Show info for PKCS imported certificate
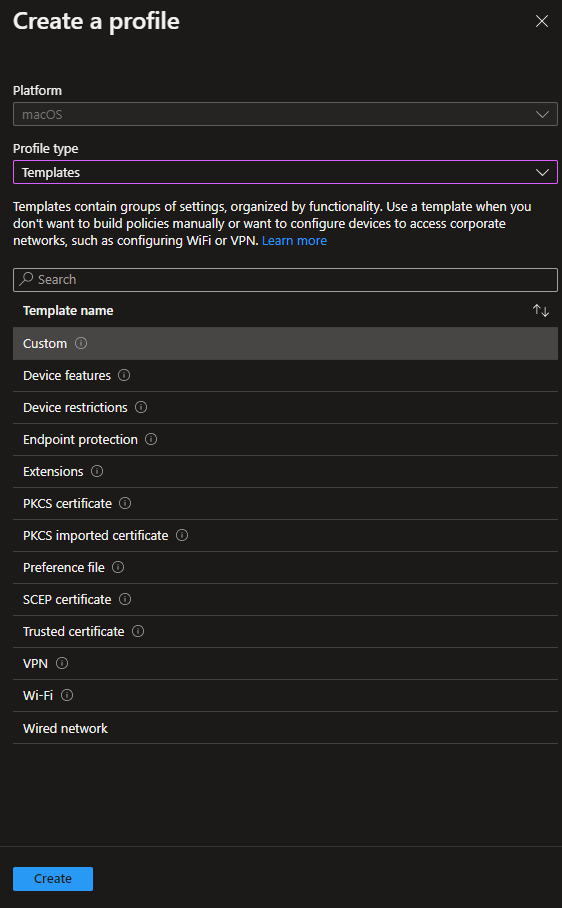 pos(182,535)
